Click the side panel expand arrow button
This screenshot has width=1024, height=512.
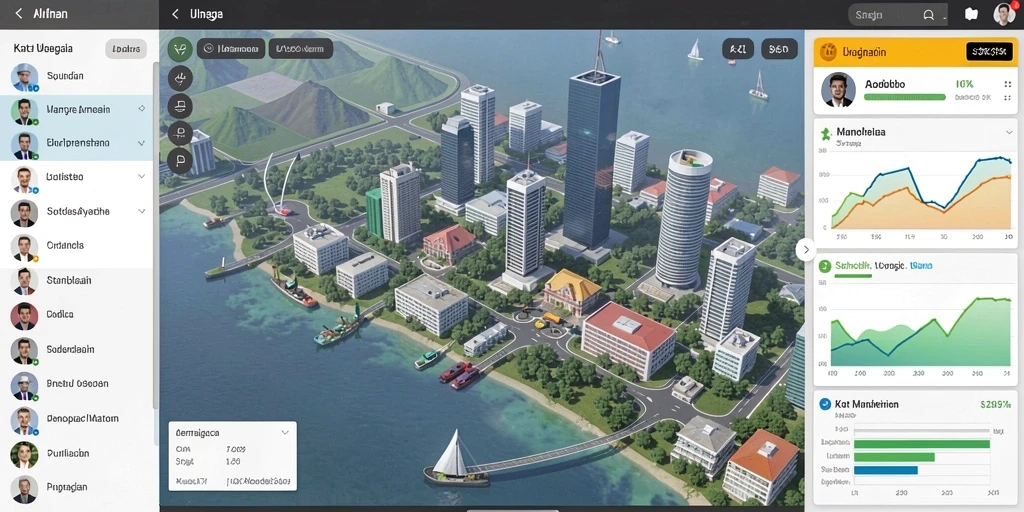806,249
